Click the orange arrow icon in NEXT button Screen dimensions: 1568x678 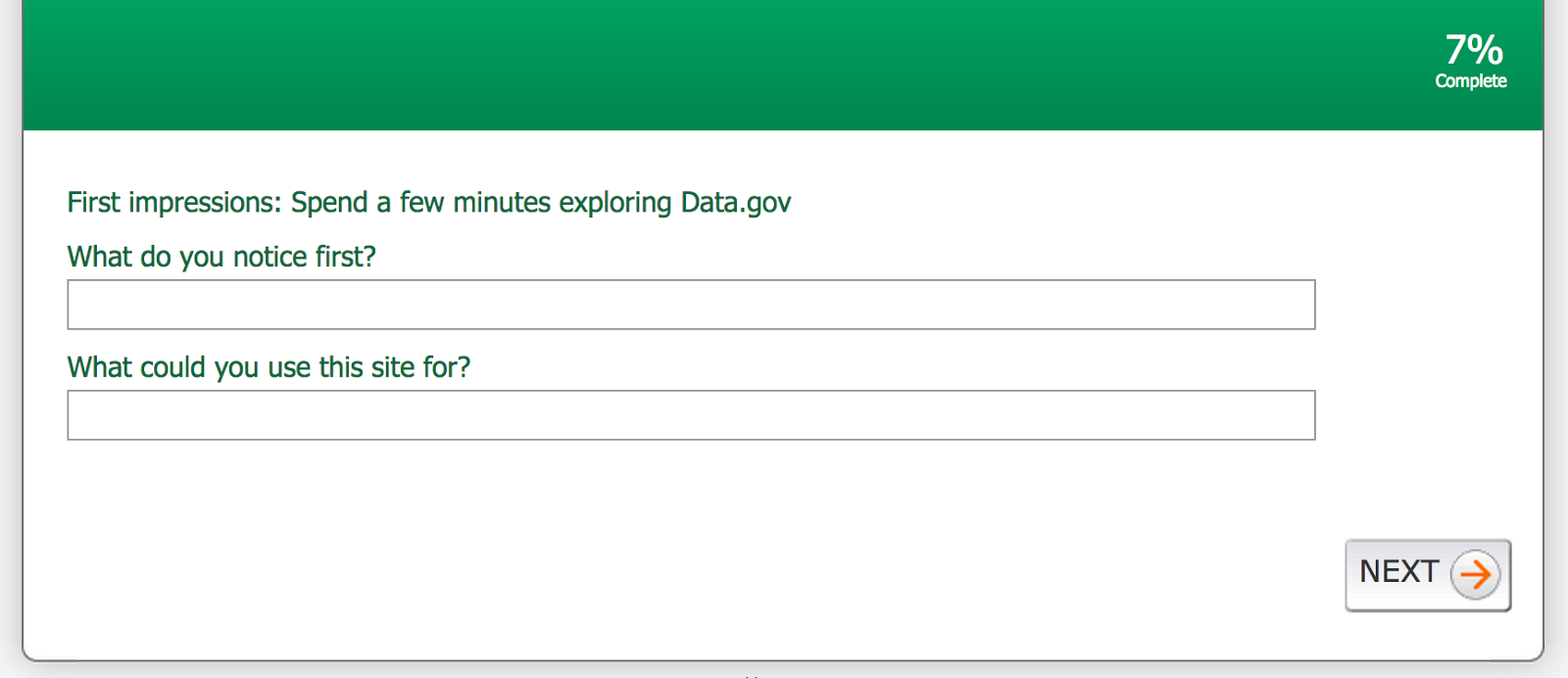pos(1475,575)
